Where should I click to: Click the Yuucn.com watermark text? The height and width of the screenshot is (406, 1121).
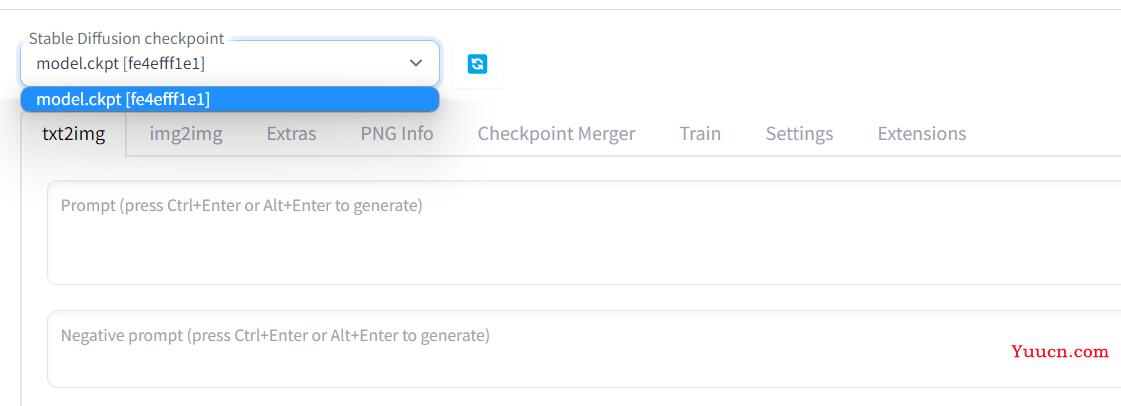1060,351
